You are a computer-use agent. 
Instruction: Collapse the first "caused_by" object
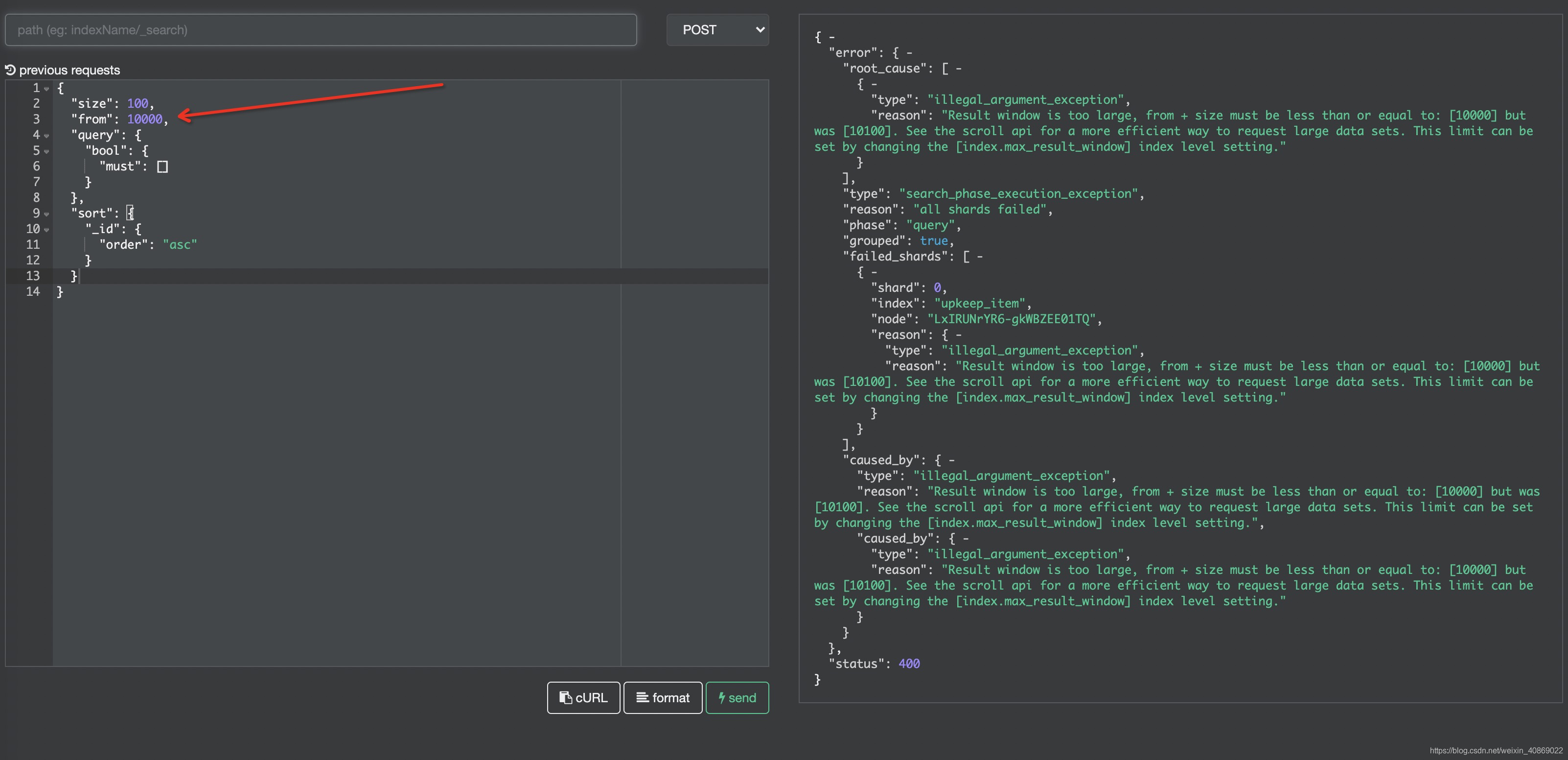951,460
